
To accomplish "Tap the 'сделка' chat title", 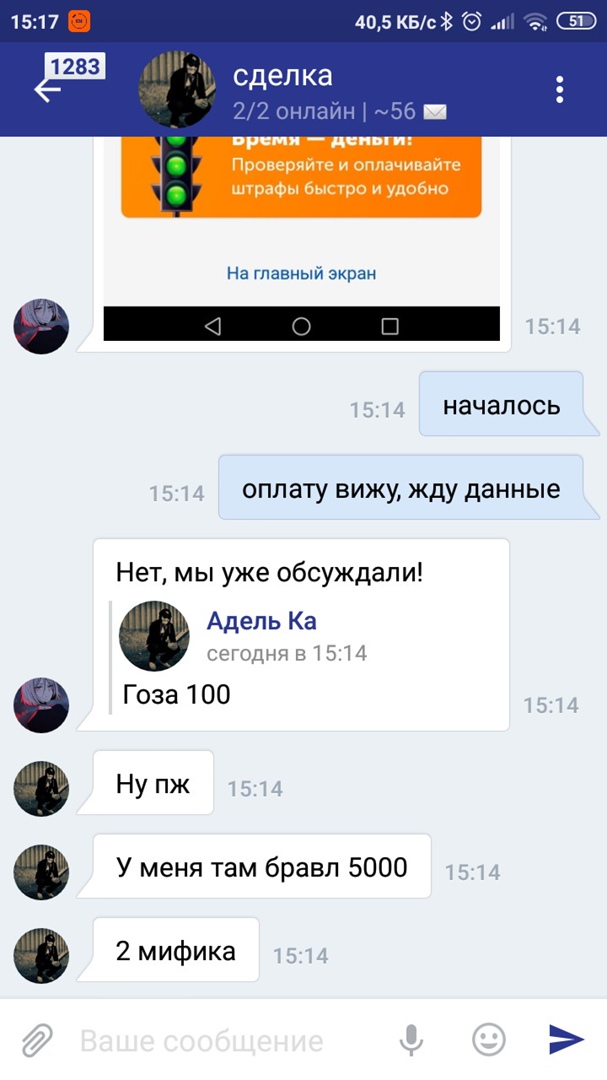I will point(282,76).
